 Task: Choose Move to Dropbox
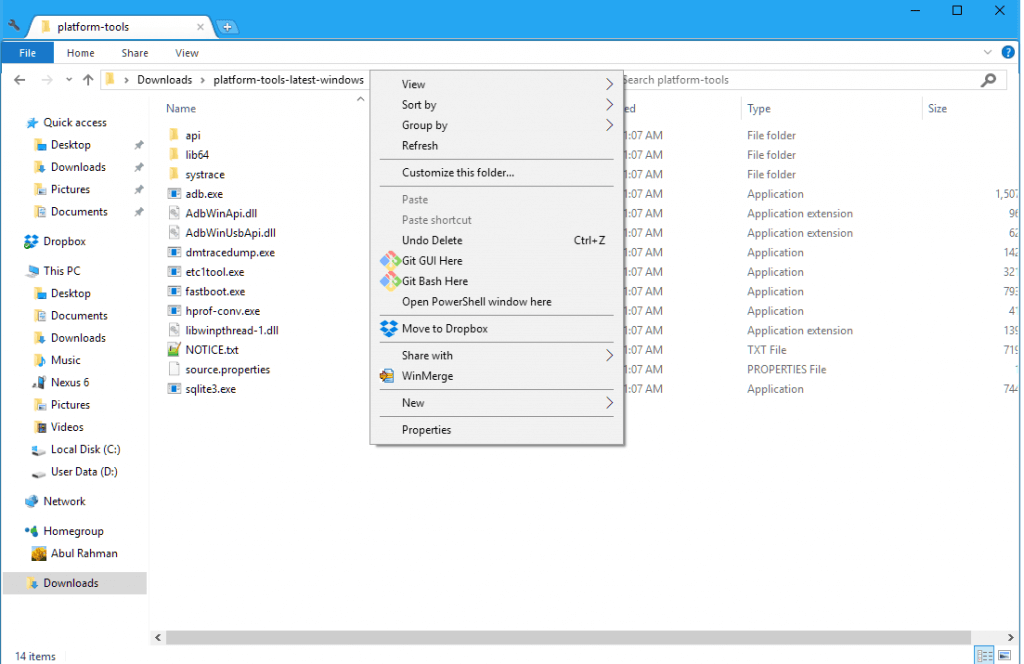[496, 328]
